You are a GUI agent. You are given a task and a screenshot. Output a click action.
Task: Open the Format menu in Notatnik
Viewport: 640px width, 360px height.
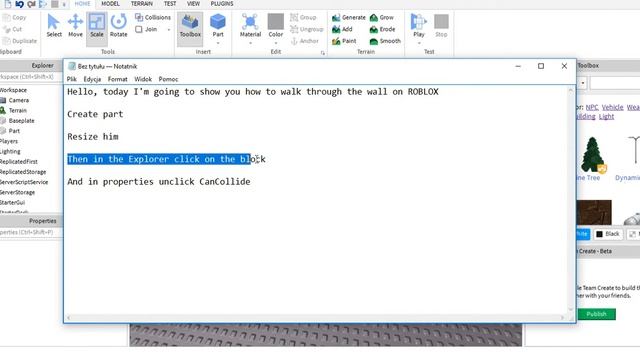click(x=118, y=79)
